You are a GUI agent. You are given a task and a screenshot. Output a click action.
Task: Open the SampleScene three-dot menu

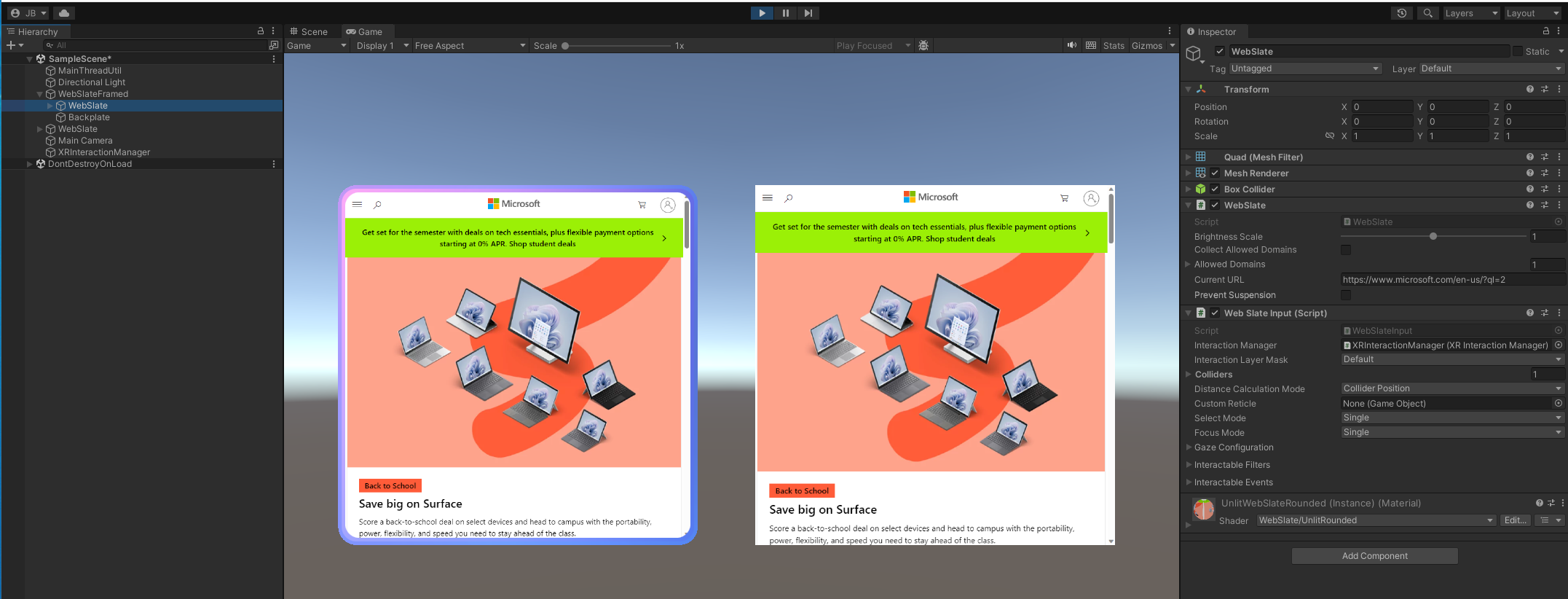pyautogui.click(x=274, y=59)
